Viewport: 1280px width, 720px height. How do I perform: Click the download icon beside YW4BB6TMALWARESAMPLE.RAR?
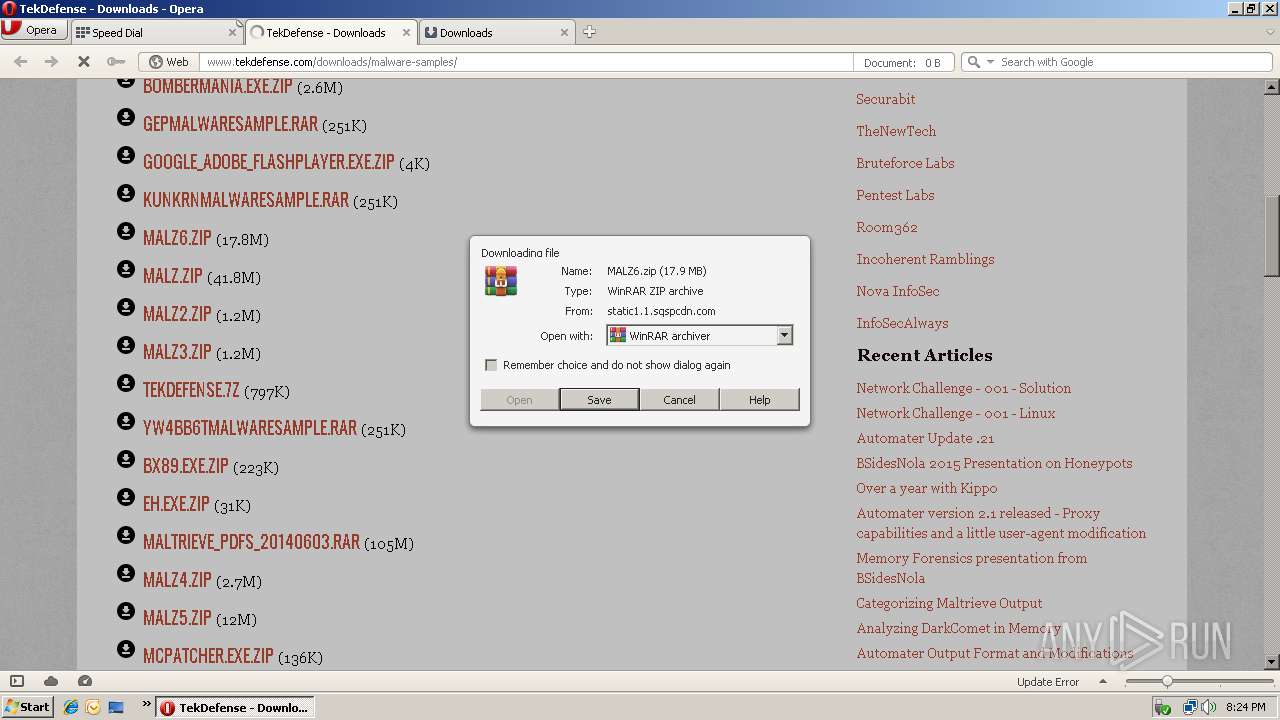pyautogui.click(x=126, y=421)
